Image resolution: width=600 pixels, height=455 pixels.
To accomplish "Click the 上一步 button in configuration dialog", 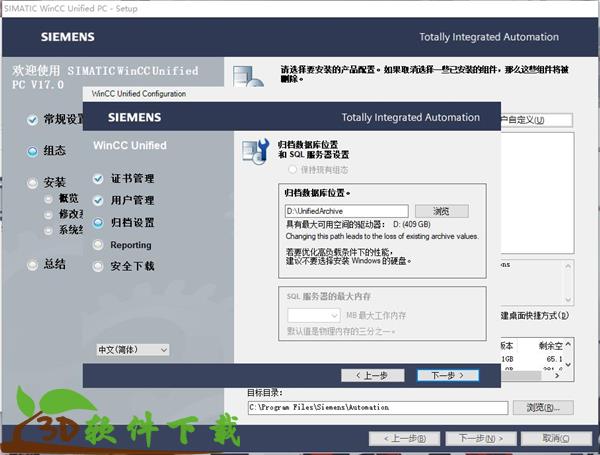I will (x=373, y=375).
